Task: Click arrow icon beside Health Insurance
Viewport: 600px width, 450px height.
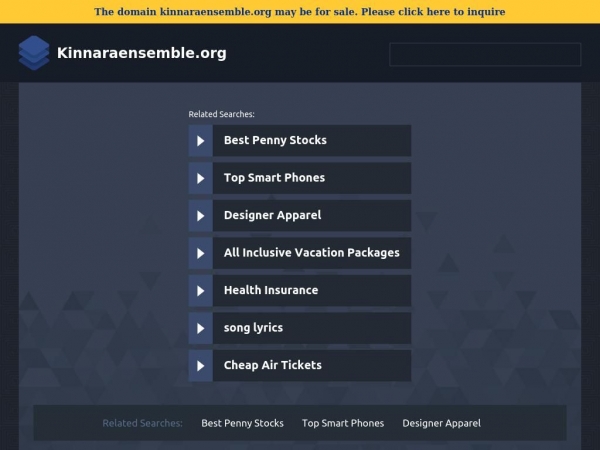Action: 201,291
